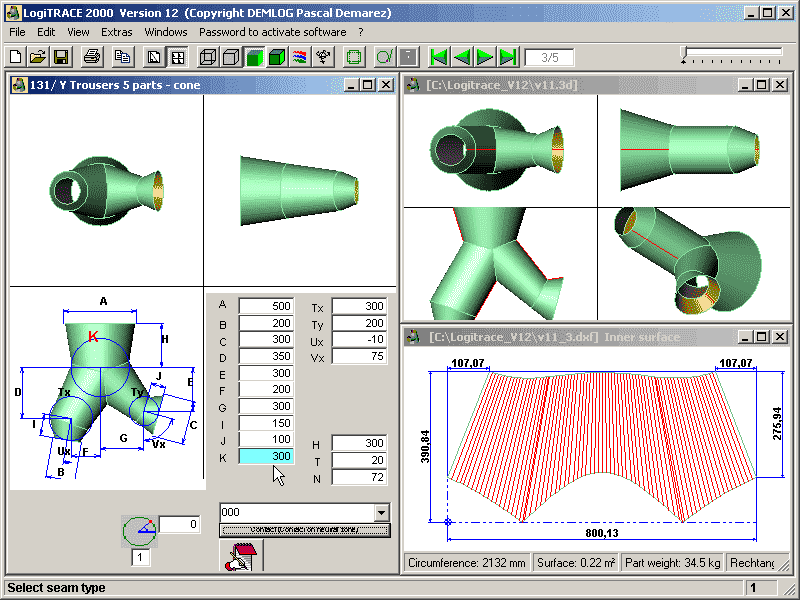
Task: Adjust the toolbar slider handle
Action: coord(685,52)
